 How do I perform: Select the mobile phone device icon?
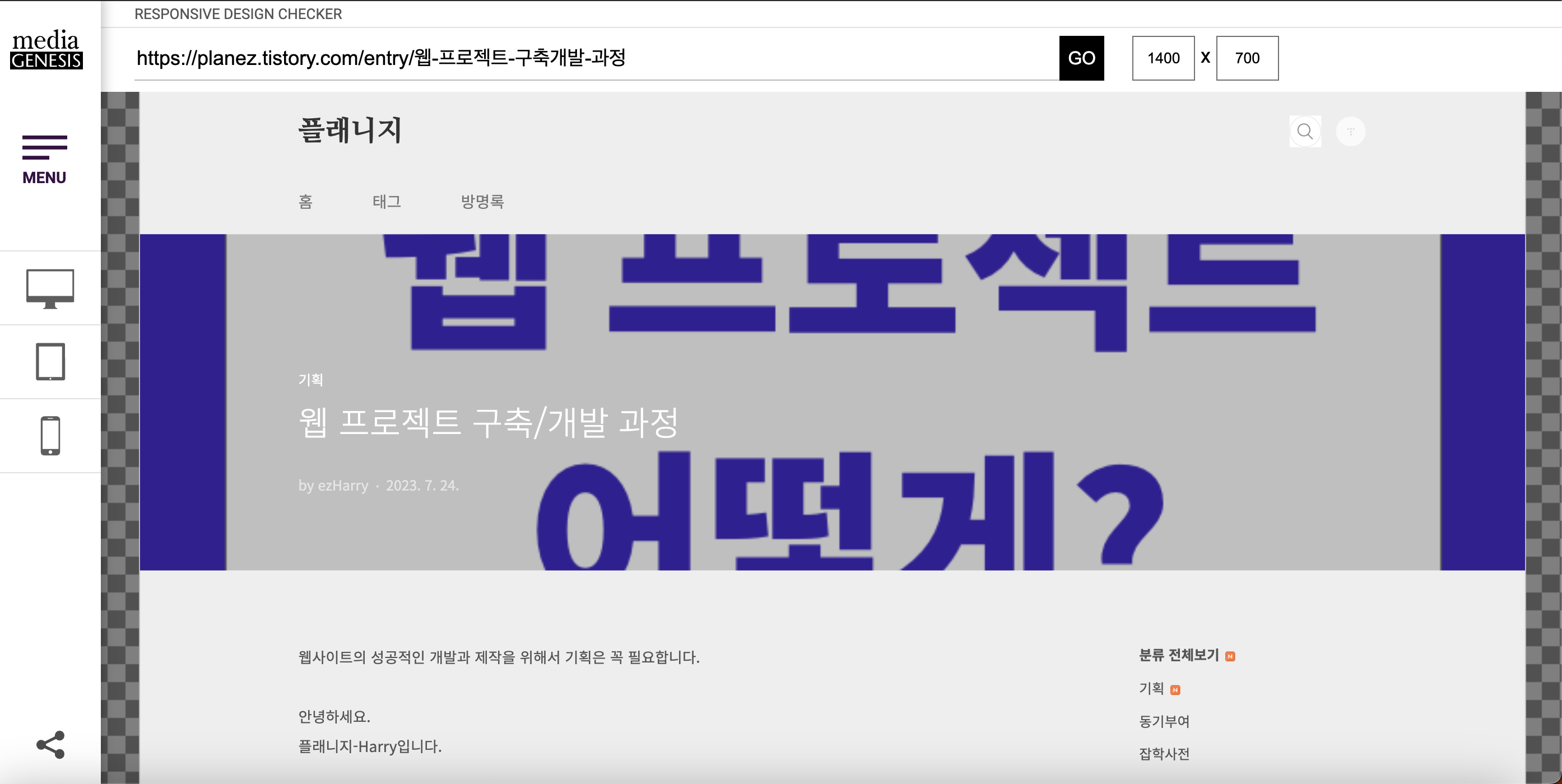[x=50, y=436]
